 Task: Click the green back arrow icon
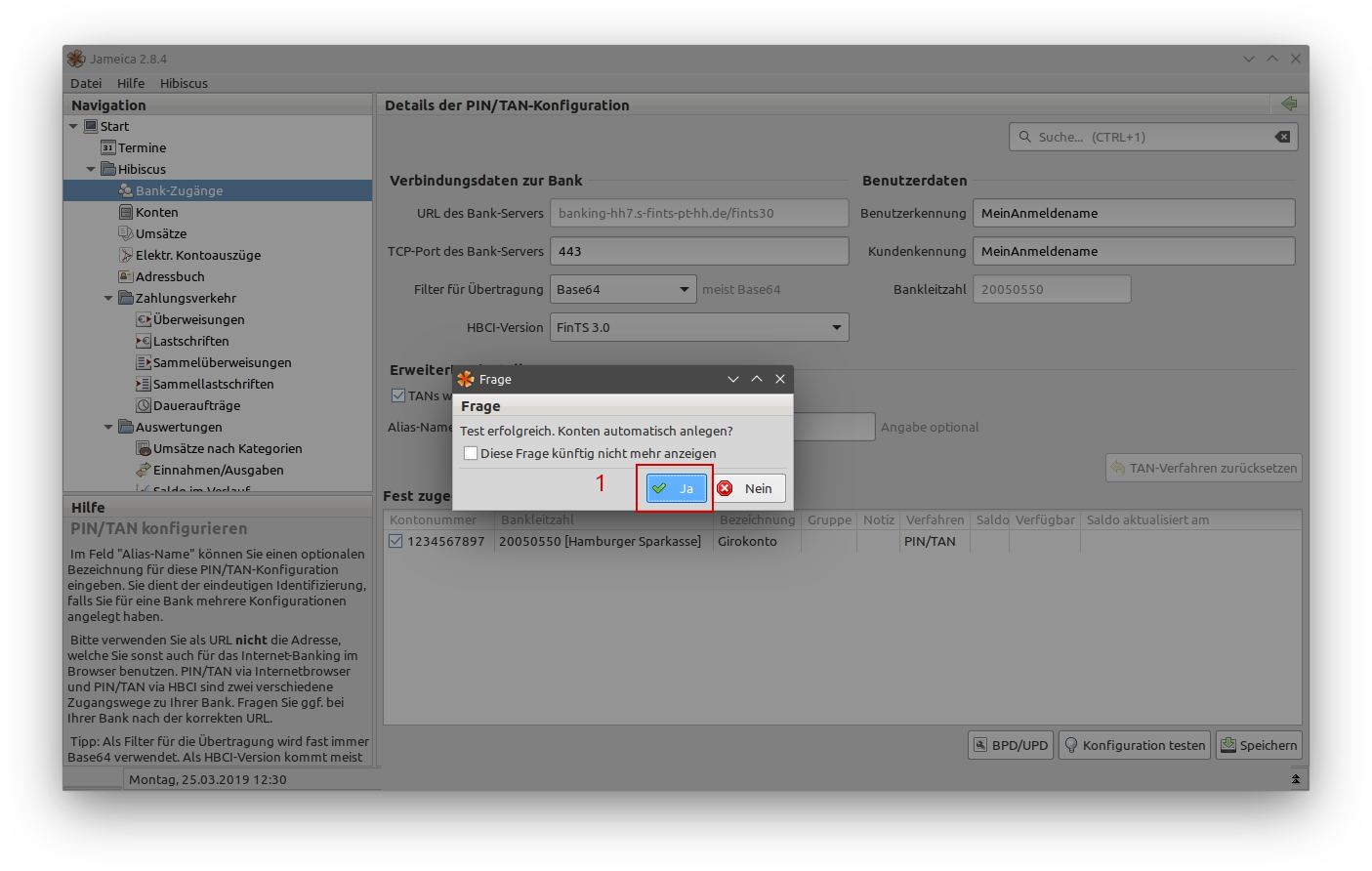point(1289,104)
